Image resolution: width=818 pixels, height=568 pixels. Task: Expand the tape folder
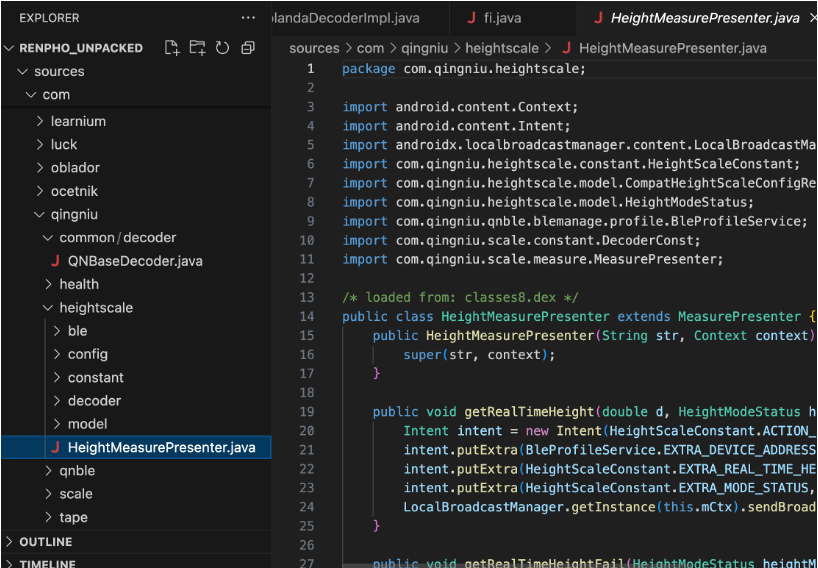point(73,518)
